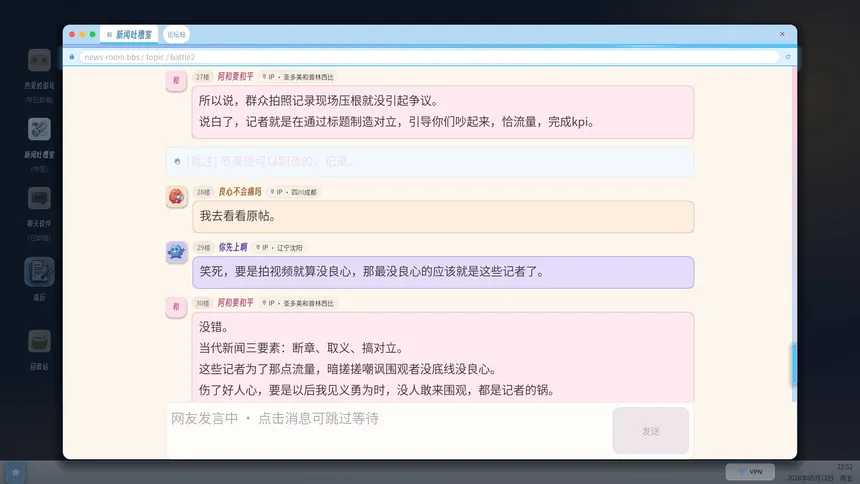
Task: Click the message starting '笑死，要是拍视频'
Action: pos(443,272)
